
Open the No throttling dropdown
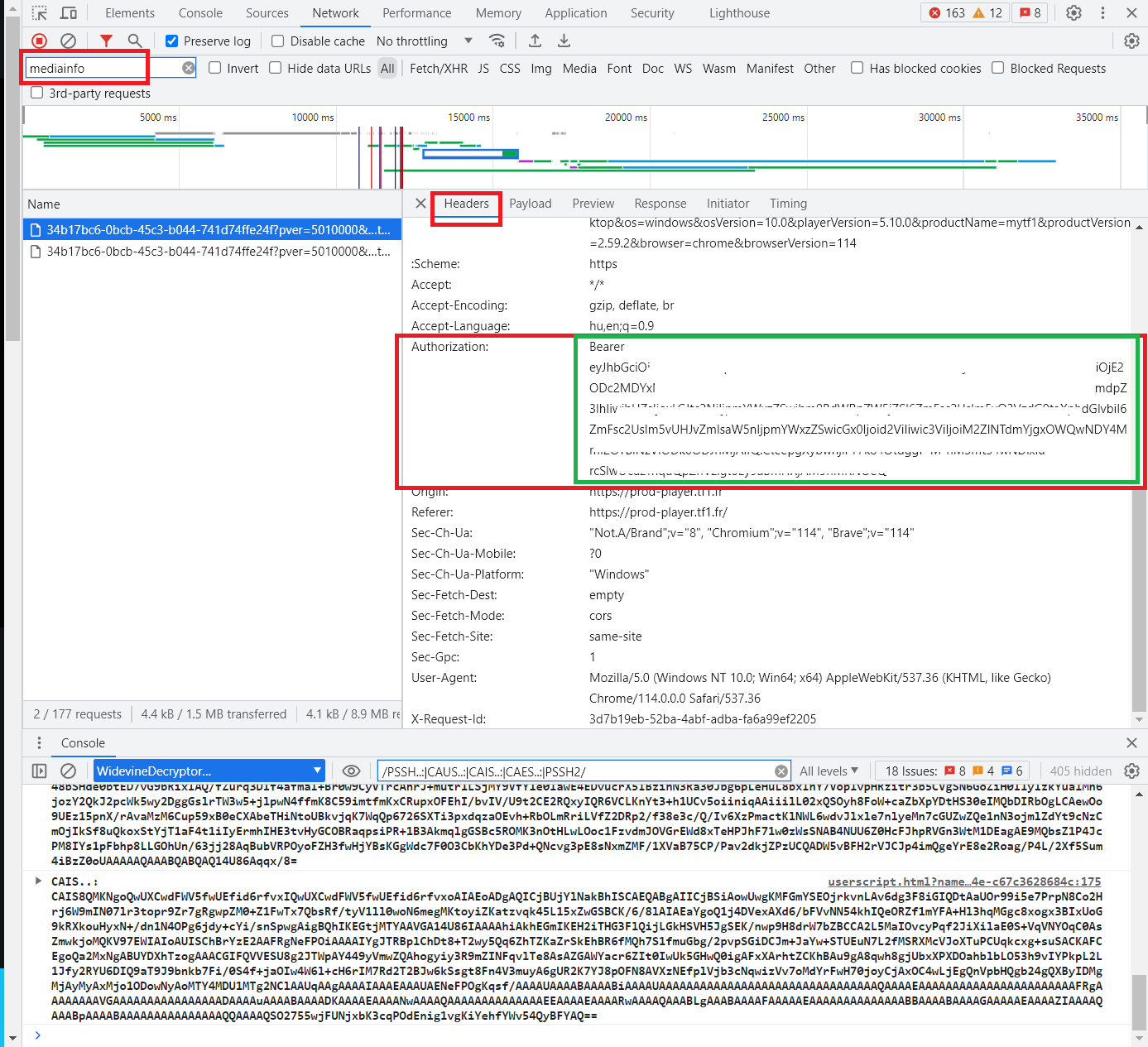pyautogui.click(x=425, y=41)
